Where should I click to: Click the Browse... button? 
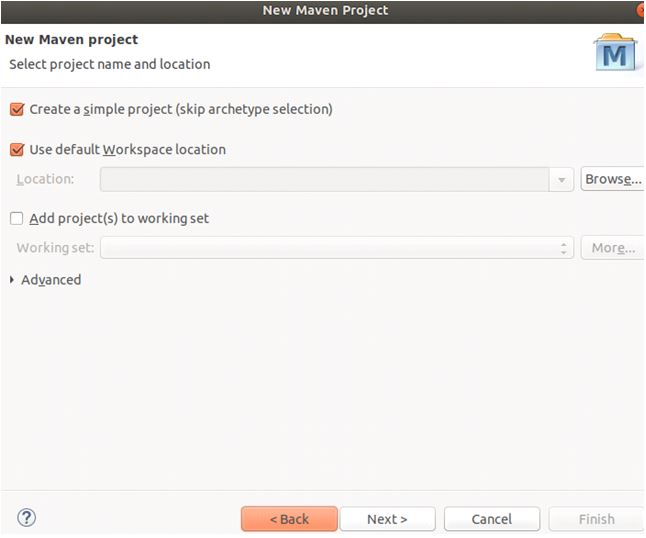click(612, 180)
